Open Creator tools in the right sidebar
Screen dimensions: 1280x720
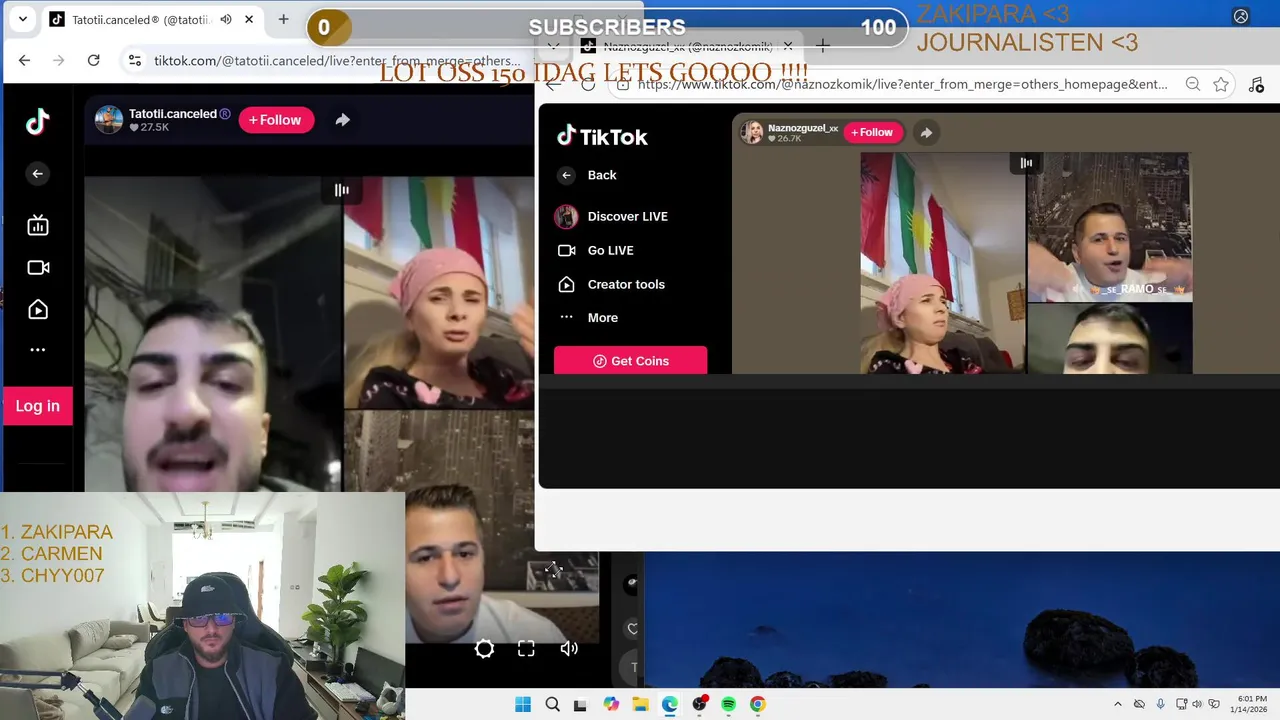coord(611,284)
